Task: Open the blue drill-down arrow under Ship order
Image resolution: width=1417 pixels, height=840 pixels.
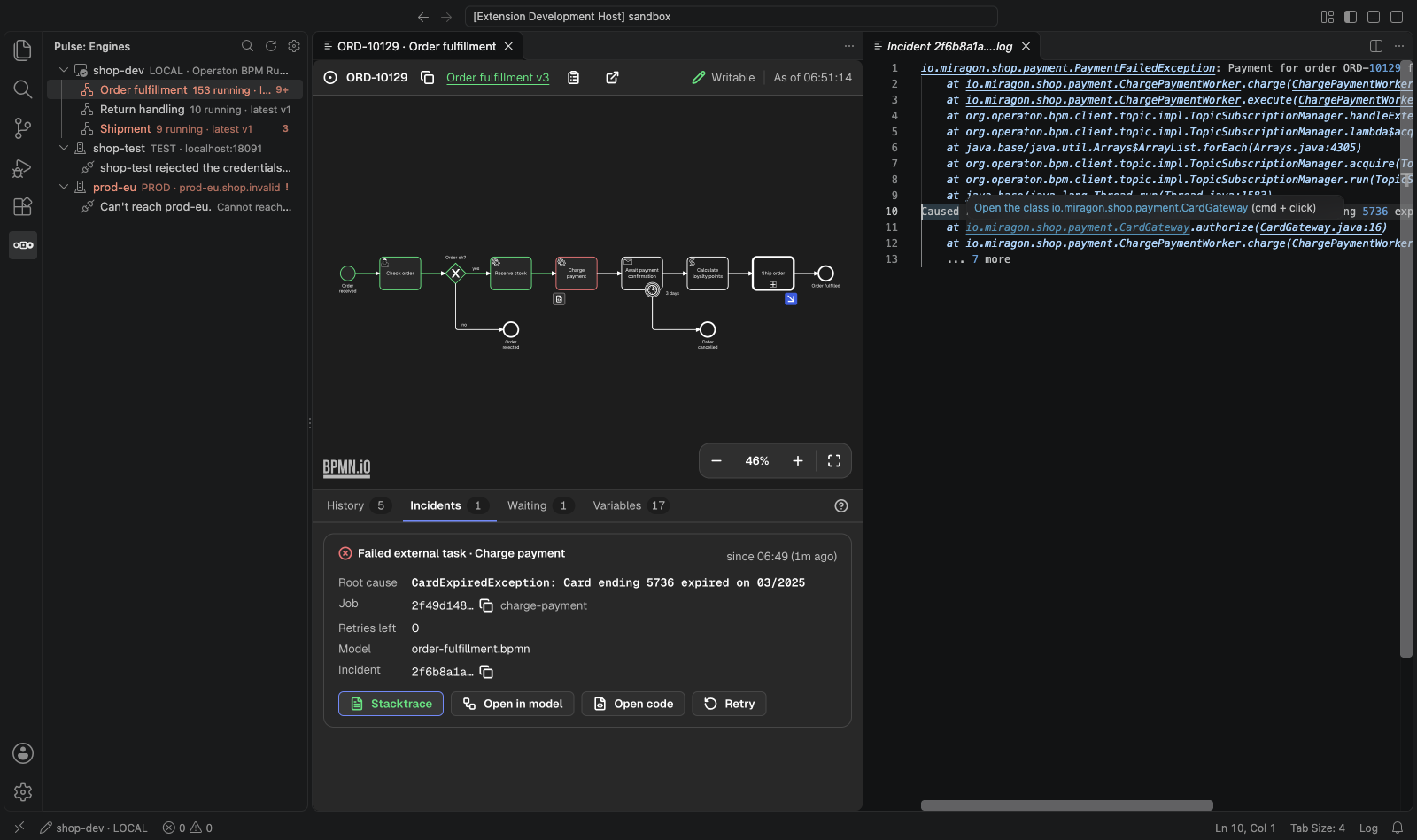Action: click(791, 299)
